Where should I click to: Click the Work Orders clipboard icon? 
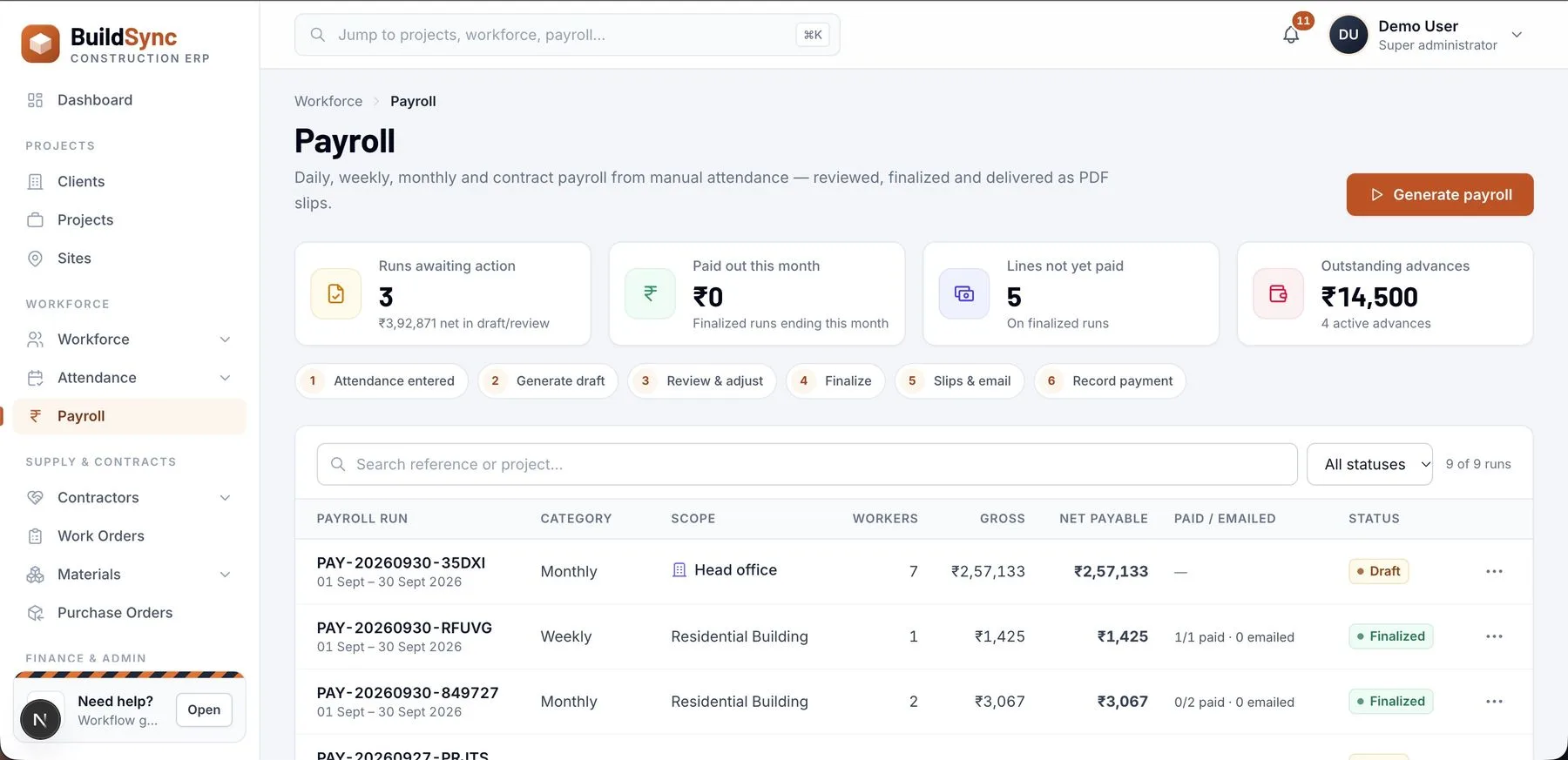pyautogui.click(x=35, y=536)
